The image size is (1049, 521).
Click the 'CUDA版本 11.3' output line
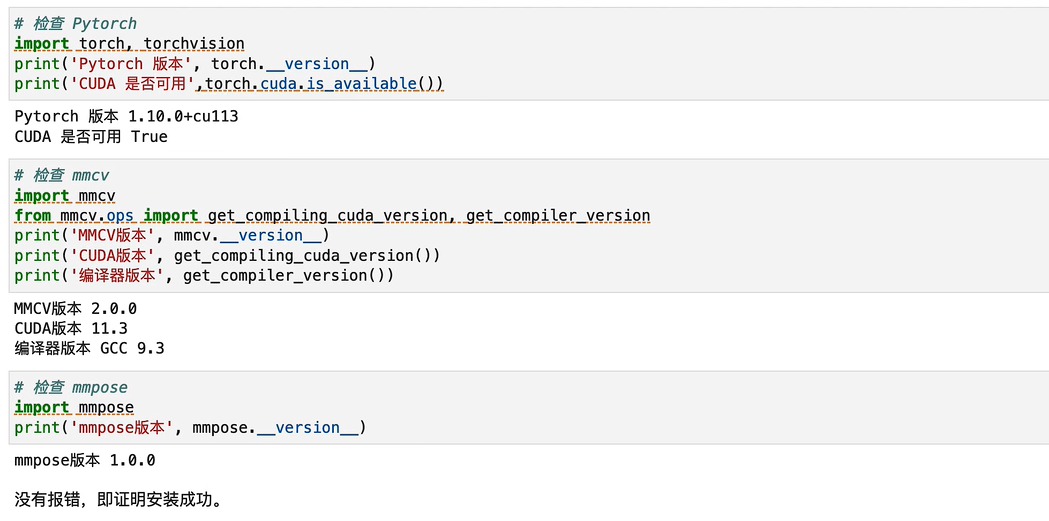coord(71,329)
